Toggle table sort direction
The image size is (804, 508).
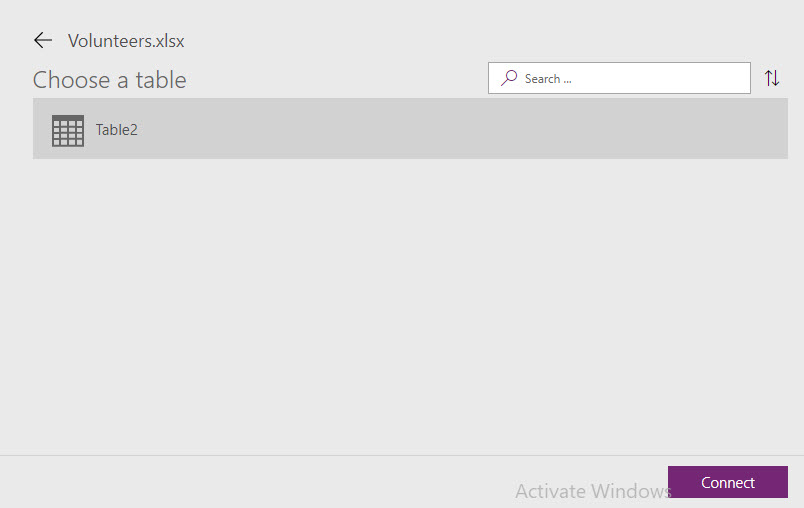tap(772, 78)
